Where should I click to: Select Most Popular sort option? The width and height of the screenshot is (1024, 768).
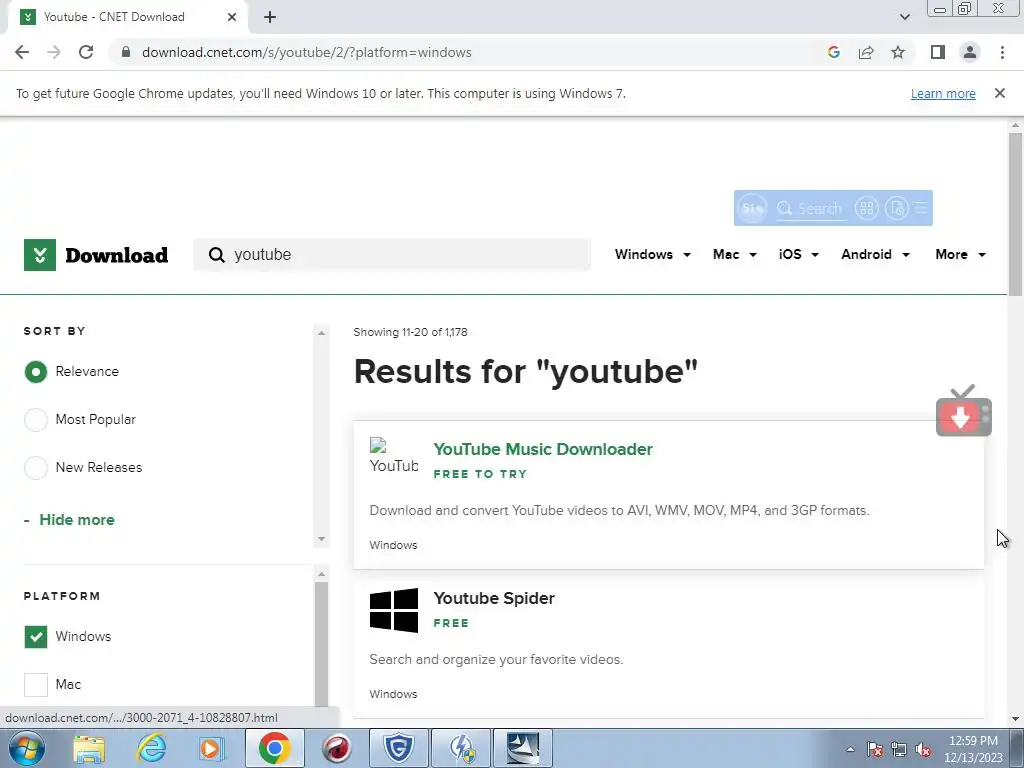tap(36, 419)
